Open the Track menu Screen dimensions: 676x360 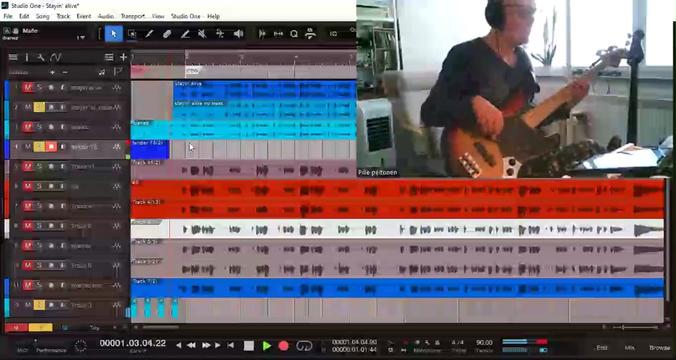63,16
